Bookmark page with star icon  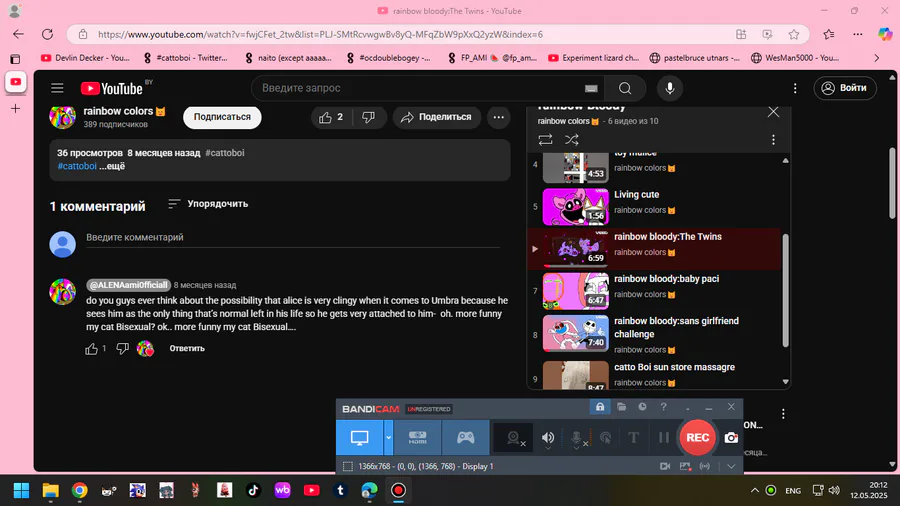pos(794,34)
